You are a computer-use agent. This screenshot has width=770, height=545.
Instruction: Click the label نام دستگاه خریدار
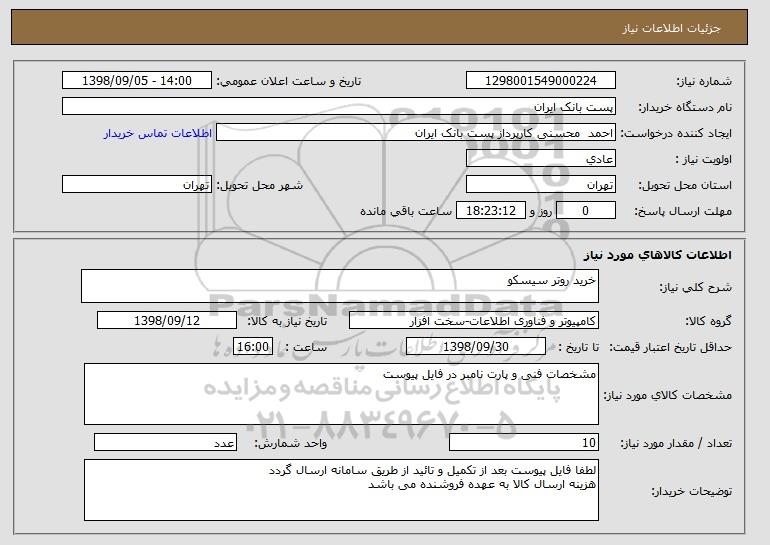(x=685, y=108)
